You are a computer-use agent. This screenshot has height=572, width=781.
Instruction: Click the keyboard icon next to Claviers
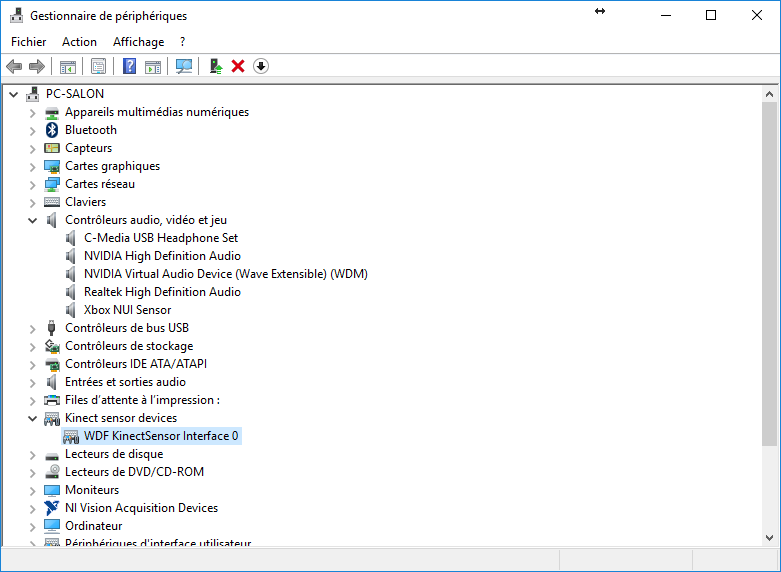pyautogui.click(x=52, y=202)
